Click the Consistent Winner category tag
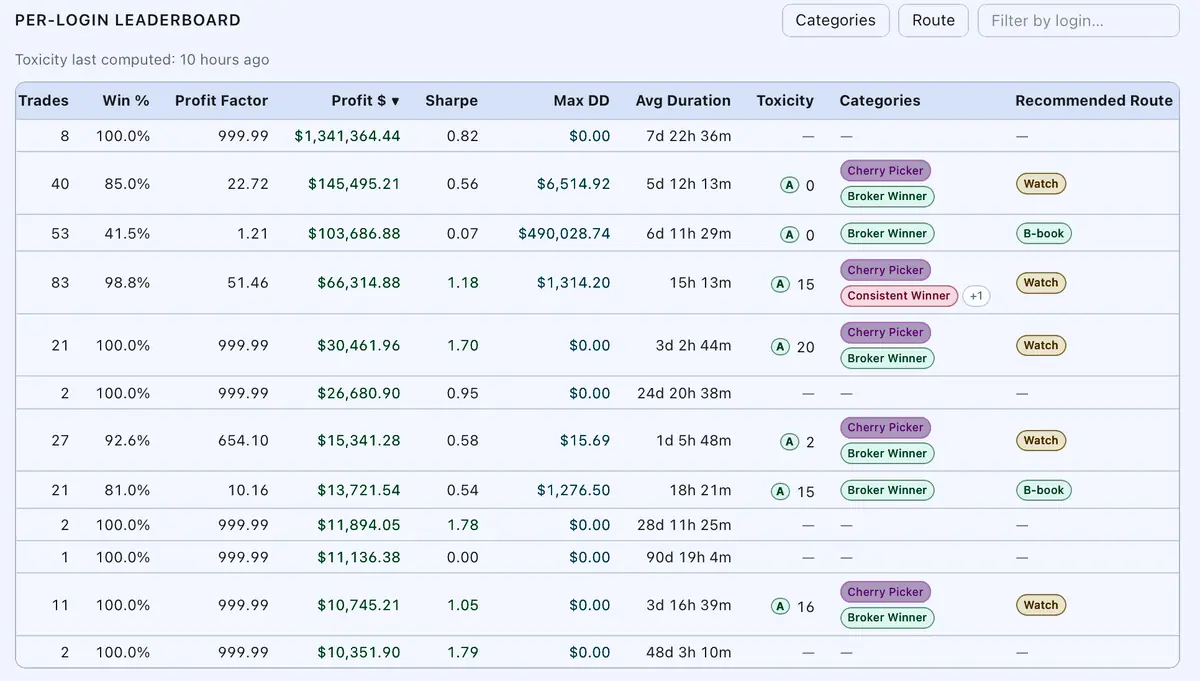Screen dimensions: 1200x681 pos(899,296)
